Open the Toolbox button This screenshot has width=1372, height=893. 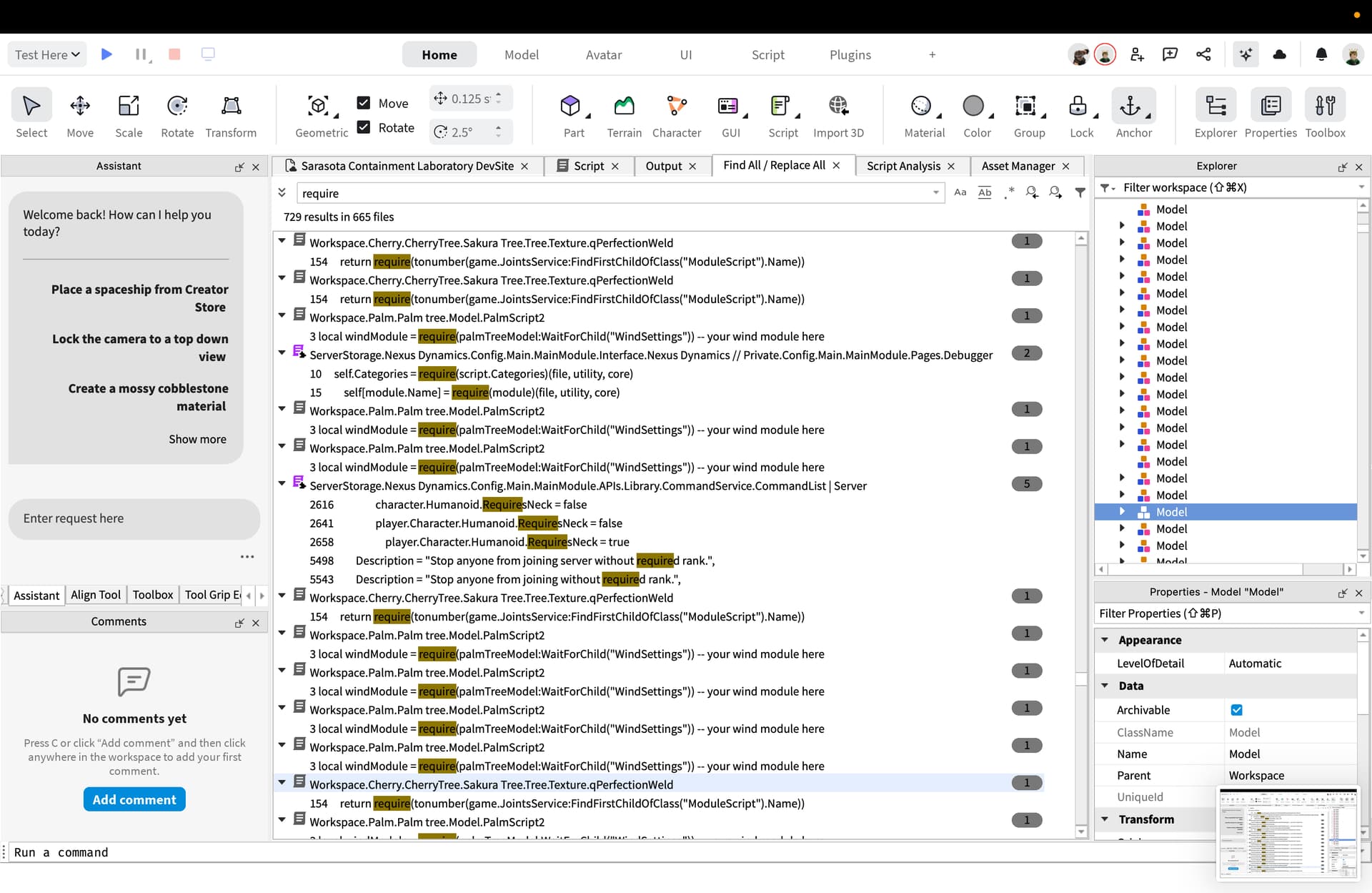pos(1325,114)
